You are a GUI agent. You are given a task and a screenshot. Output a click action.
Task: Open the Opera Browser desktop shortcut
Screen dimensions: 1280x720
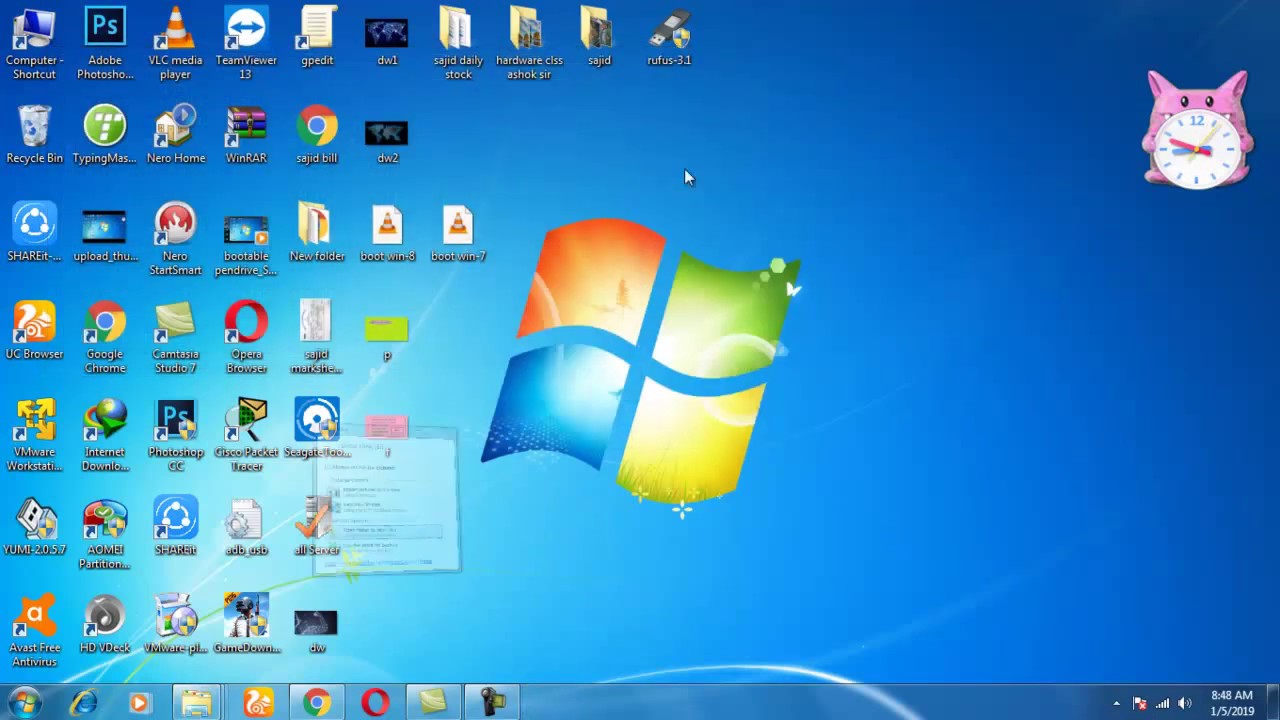[x=246, y=338]
